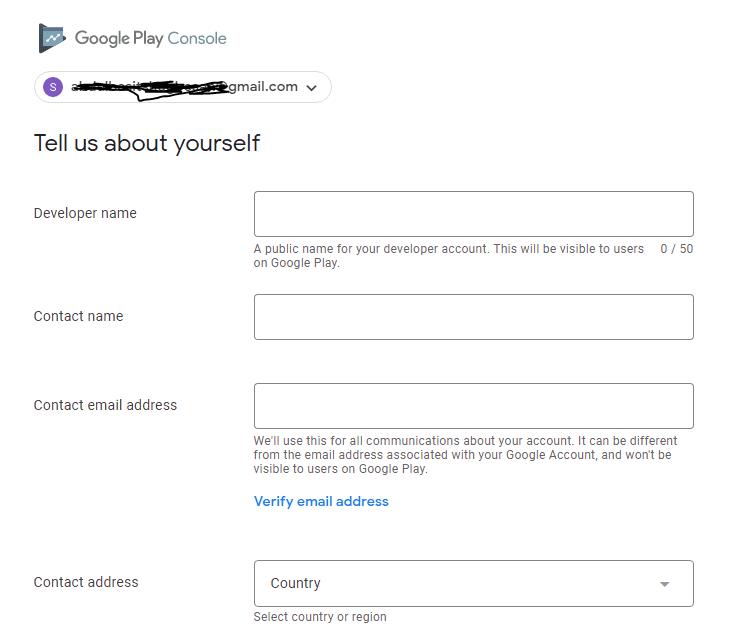Image resolution: width=730 pixels, height=633 pixels.
Task: Click the Select country or region hint
Action: (x=320, y=617)
